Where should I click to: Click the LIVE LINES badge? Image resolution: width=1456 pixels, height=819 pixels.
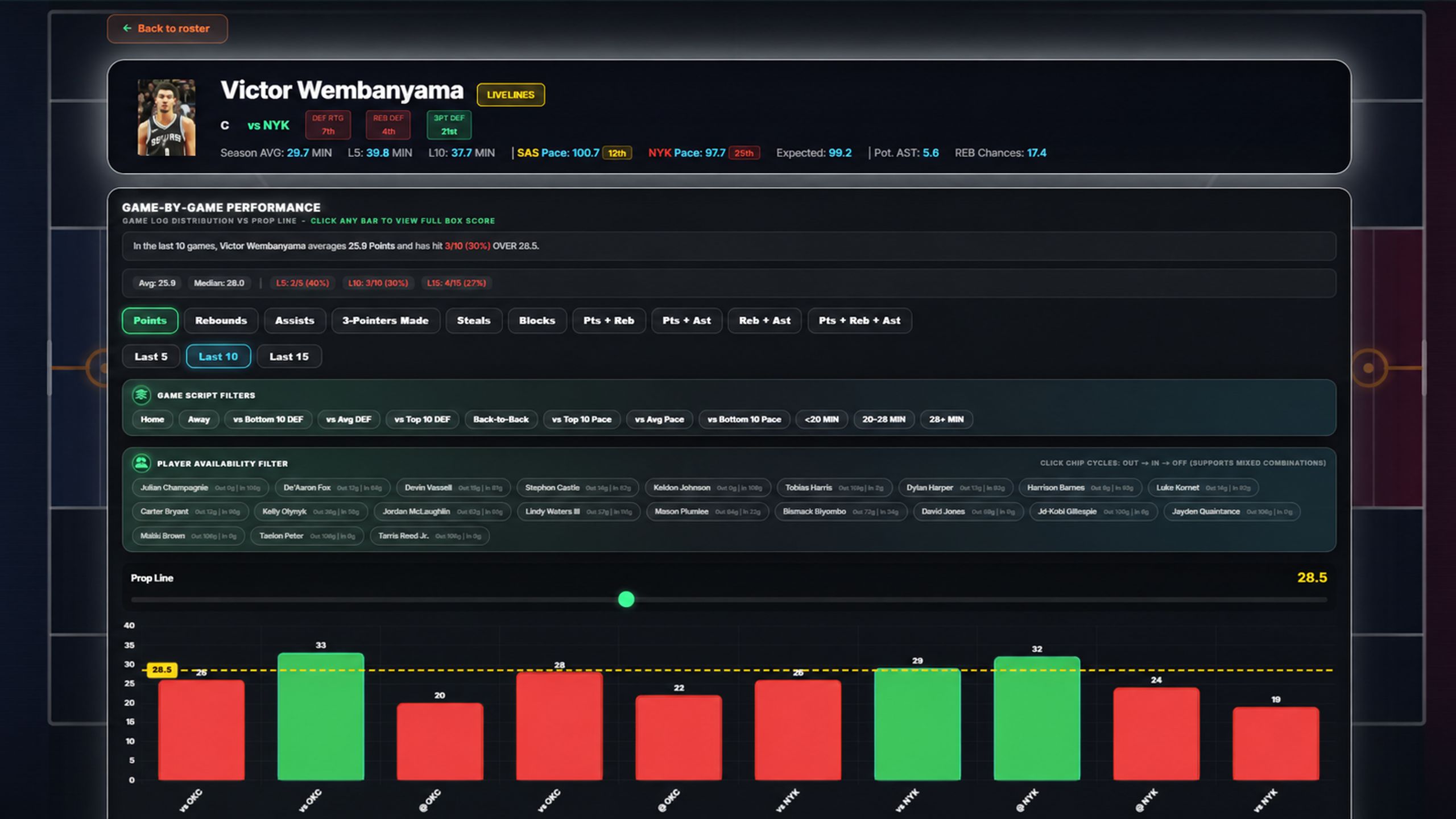click(x=510, y=94)
